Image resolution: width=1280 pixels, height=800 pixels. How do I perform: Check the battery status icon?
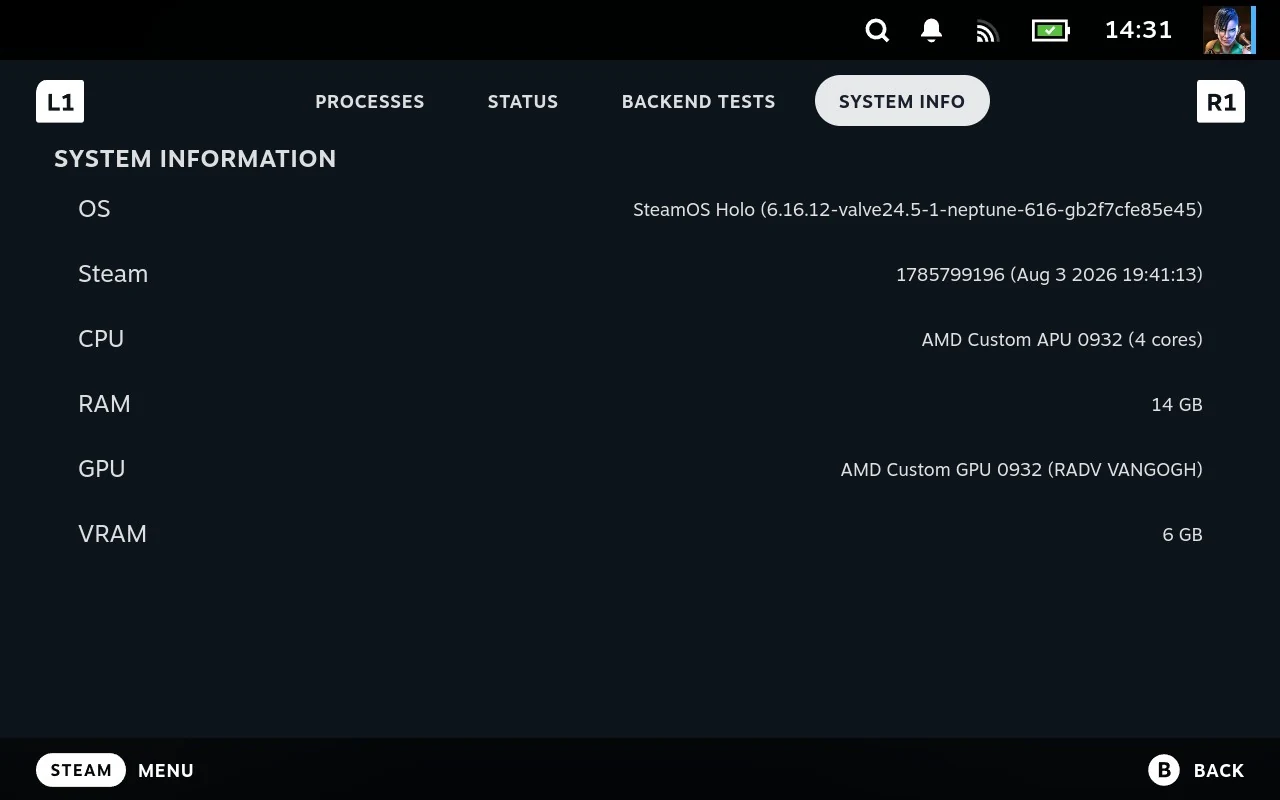(1051, 31)
